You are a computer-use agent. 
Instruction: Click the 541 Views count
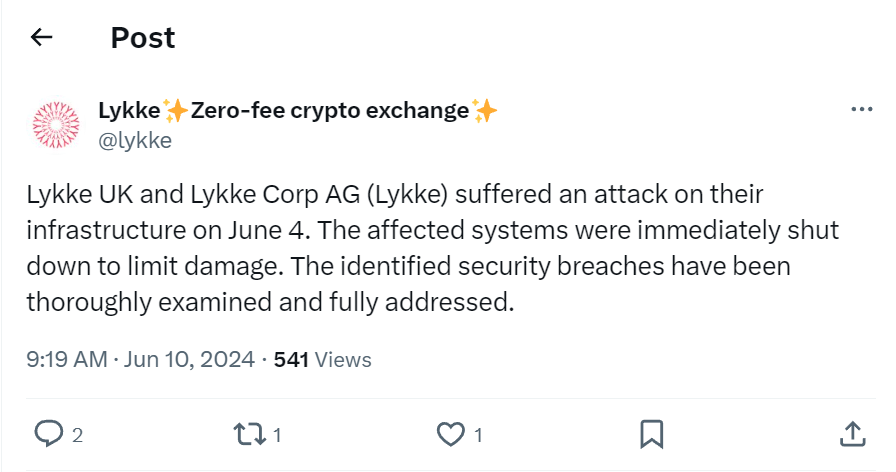pos(322,359)
